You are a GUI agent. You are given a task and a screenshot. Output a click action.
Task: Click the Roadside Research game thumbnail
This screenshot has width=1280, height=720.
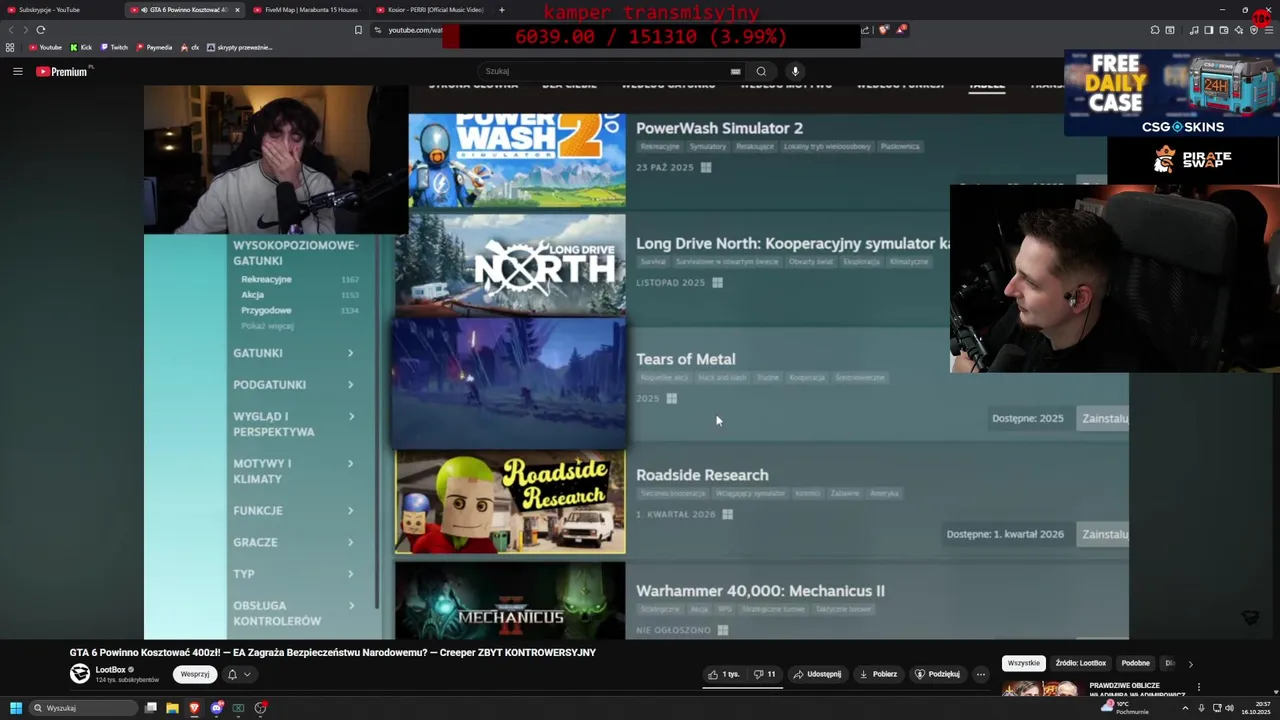[x=510, y=502]
